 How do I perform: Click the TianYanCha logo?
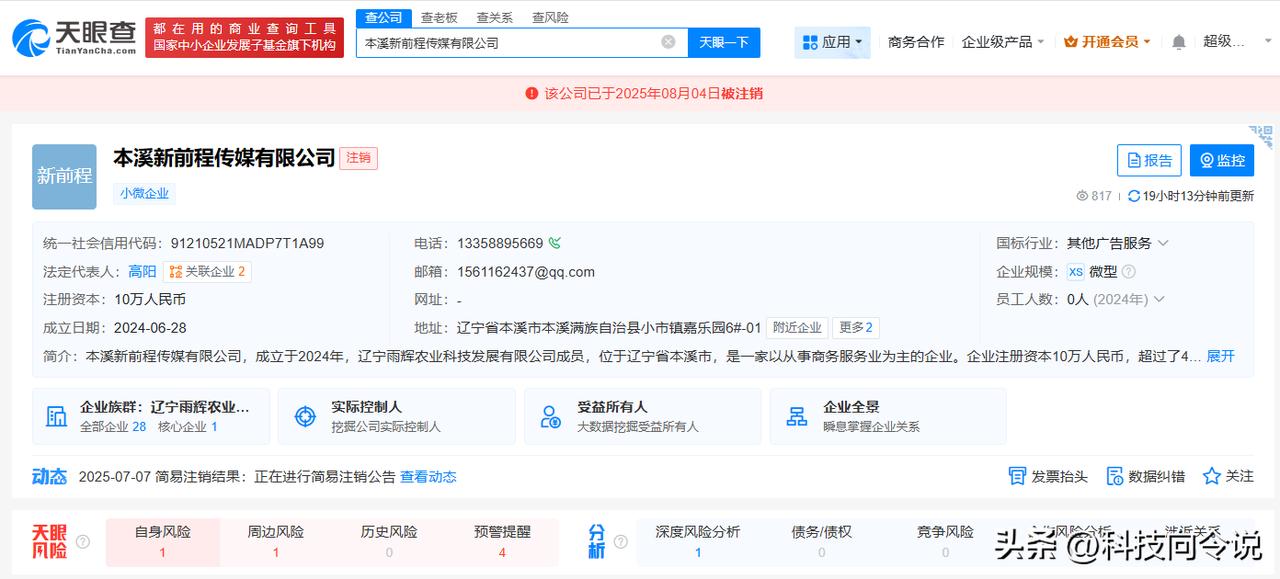tap(74, 38)
